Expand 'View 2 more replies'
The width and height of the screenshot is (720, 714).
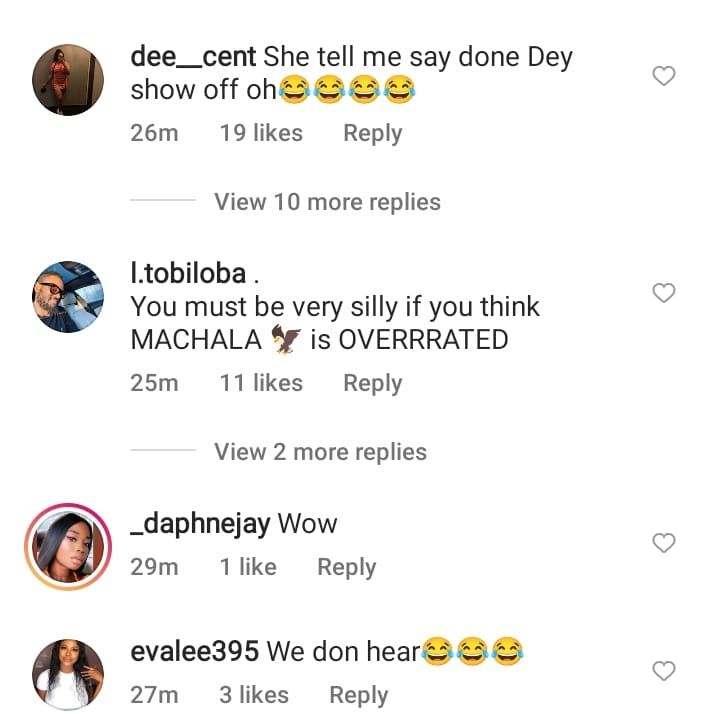coord(320,452)
